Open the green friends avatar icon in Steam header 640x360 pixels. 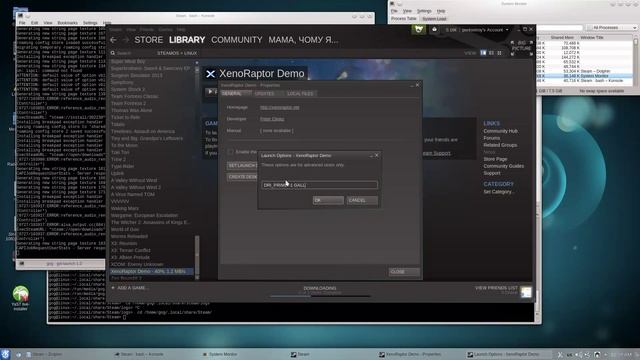coord(419,29)
